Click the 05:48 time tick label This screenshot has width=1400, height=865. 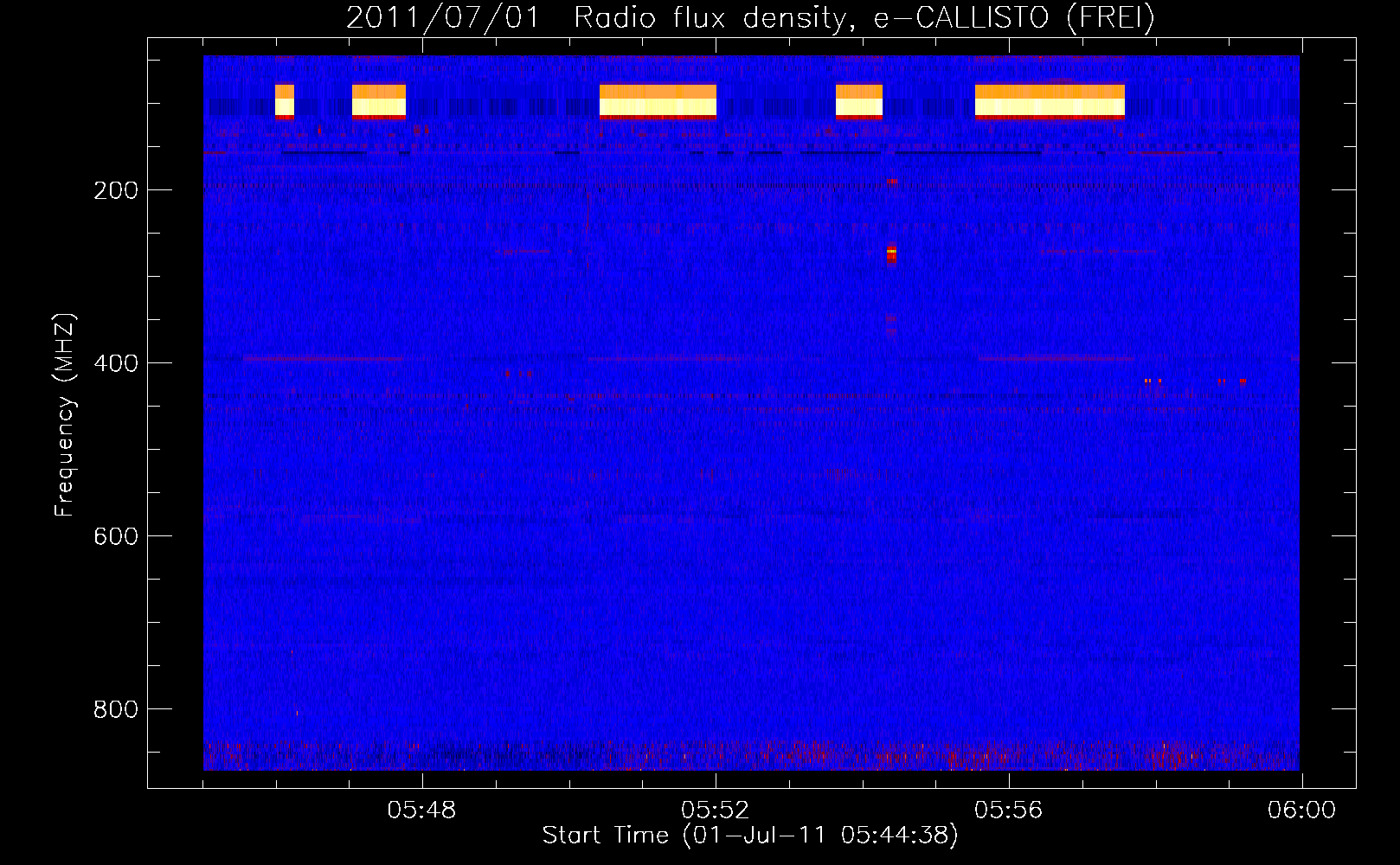[421, 811]
